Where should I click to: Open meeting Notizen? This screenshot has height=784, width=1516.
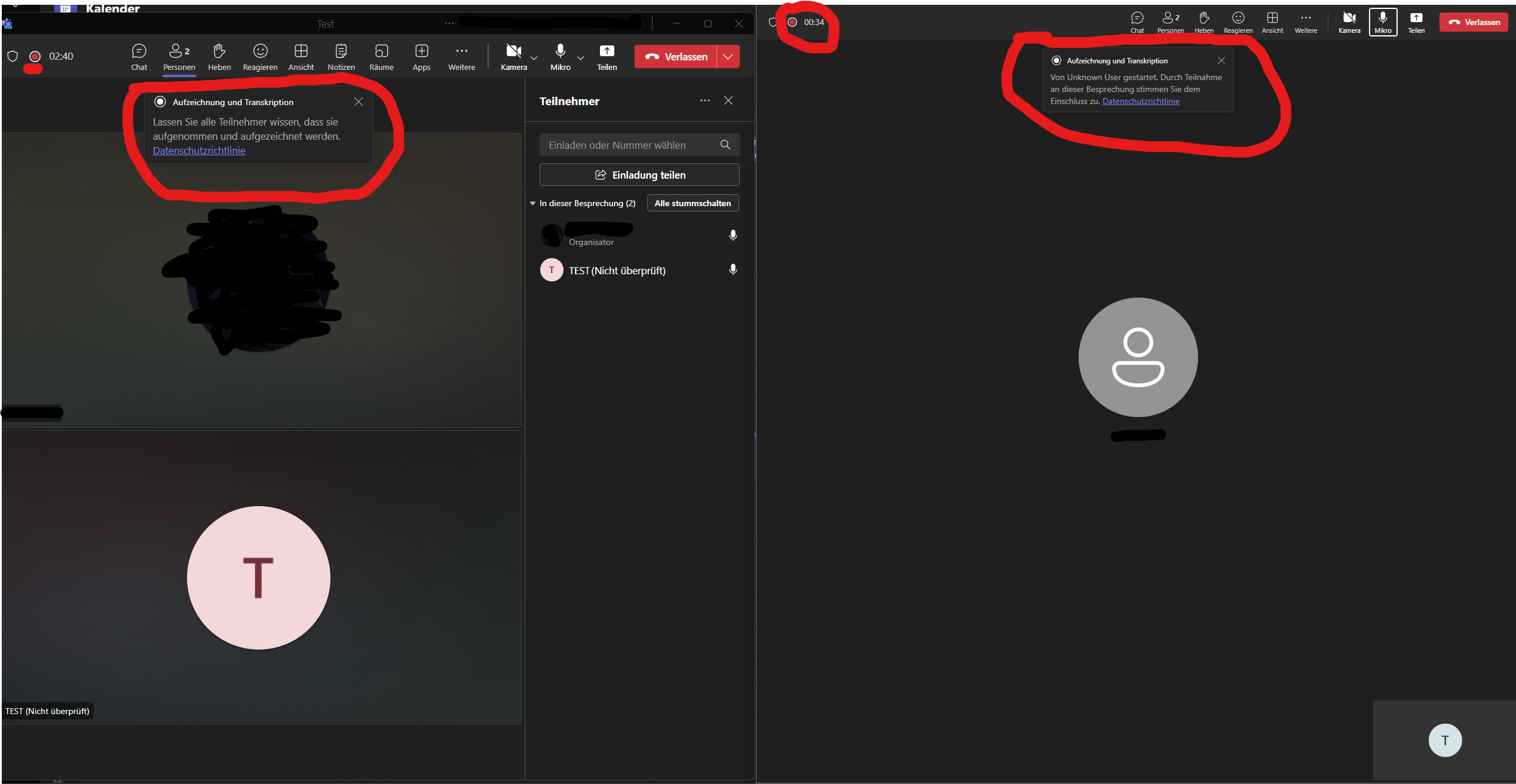pyautogui.click(x=341, y=57)
